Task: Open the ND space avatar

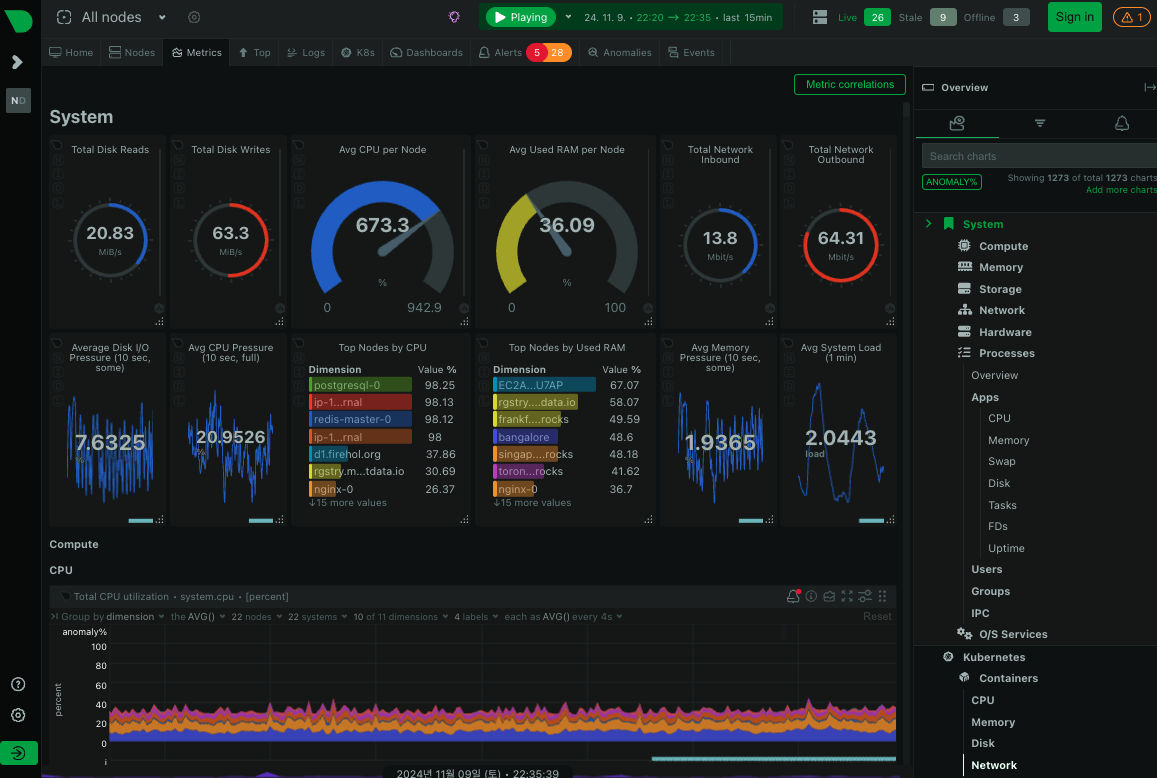Action: [x=18, y=100]
